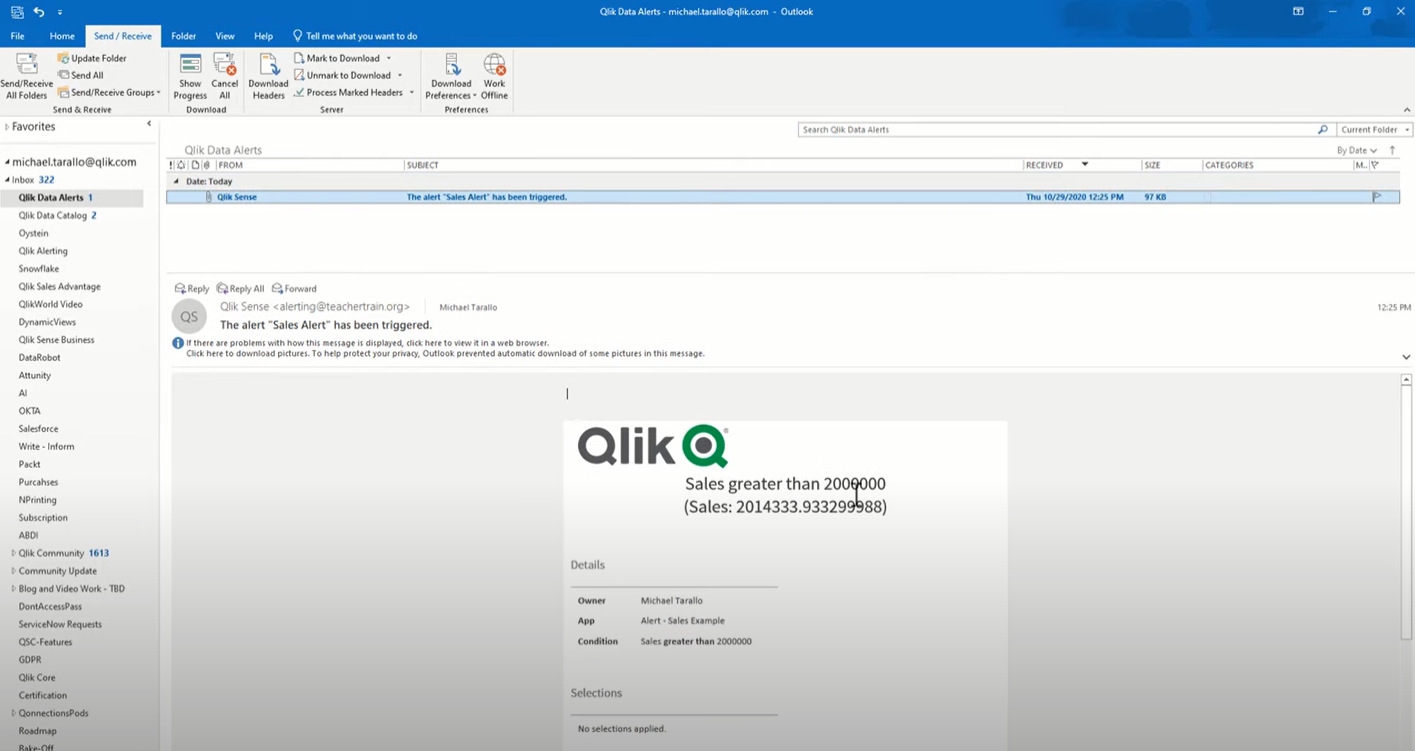Click the Undo arrow in title bar
Image resolution: width=1415 pixels, height=751 pixels.
[x=38, y=11]
